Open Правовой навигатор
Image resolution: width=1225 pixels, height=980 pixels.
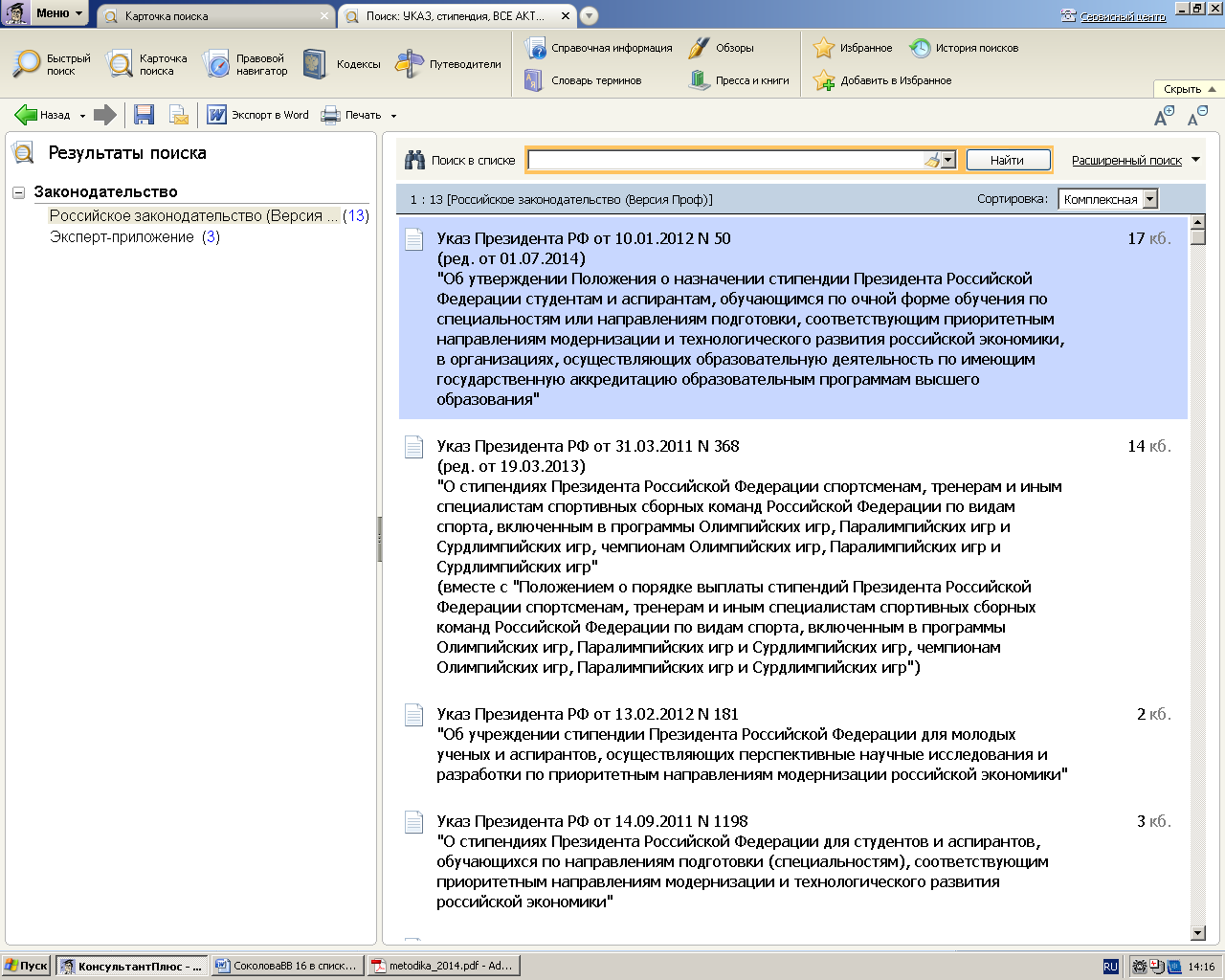click(245, 64)
